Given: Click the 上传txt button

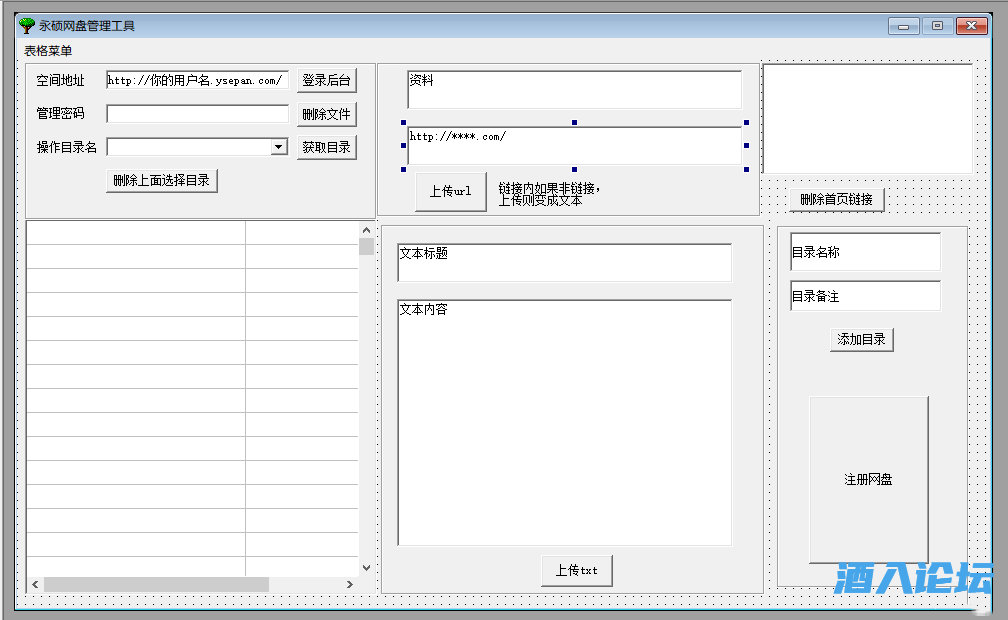Looking at the screenshot, I should 576,570.
